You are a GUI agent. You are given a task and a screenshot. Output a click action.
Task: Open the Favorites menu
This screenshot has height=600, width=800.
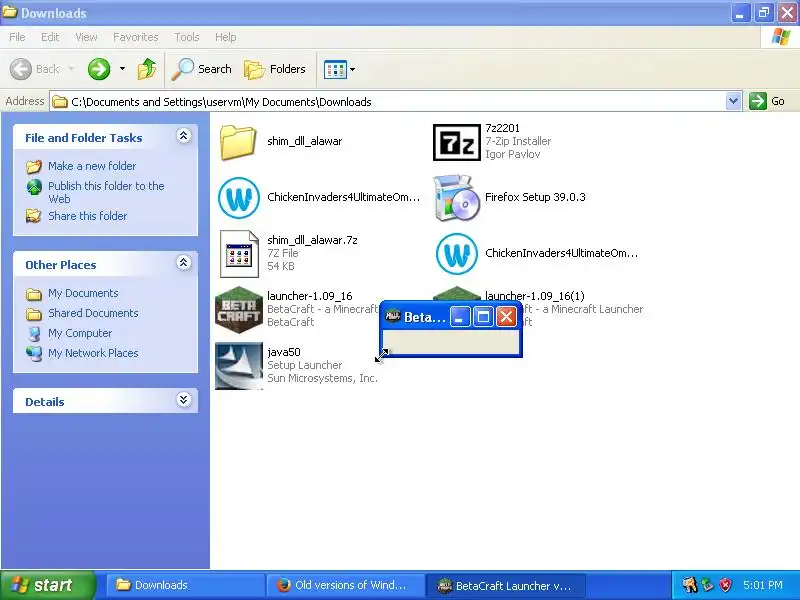click(x=136, y=37)
